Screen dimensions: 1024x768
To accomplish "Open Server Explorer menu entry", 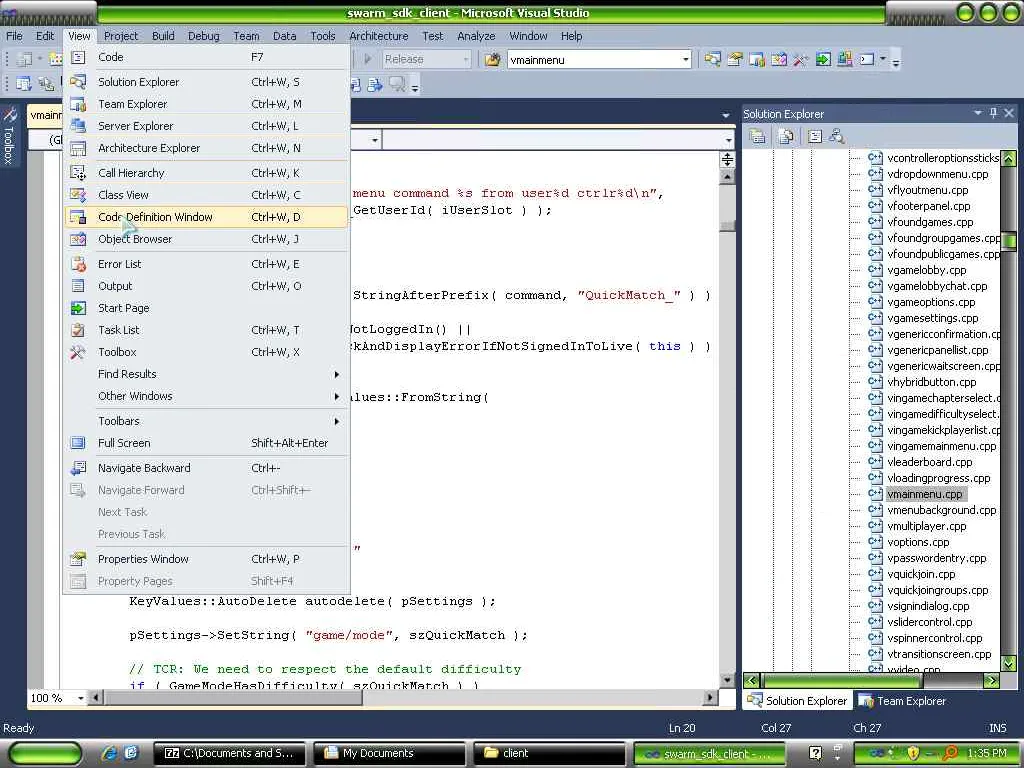I will tap(207, 126).
